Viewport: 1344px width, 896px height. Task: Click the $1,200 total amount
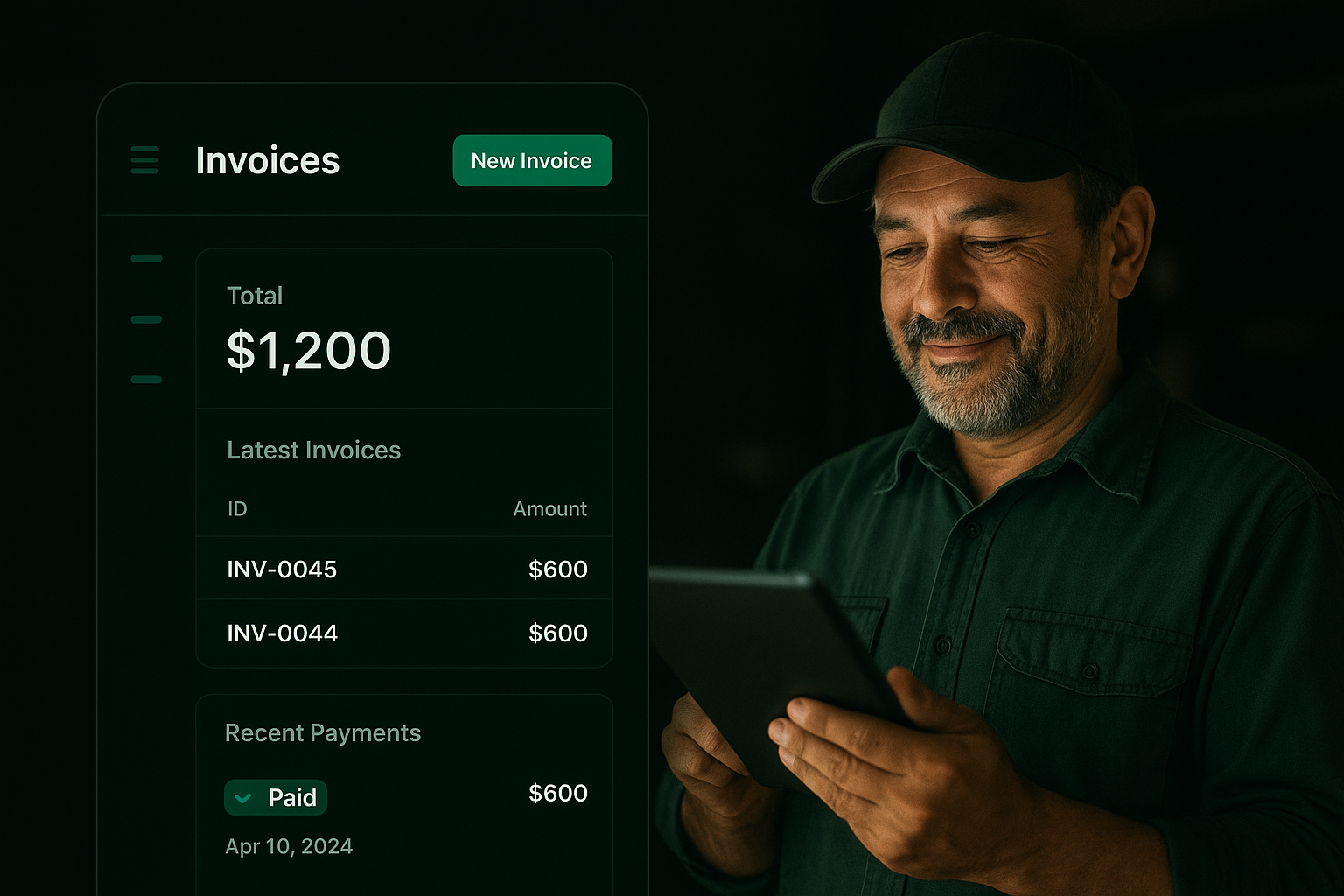(x=309, y=351)
